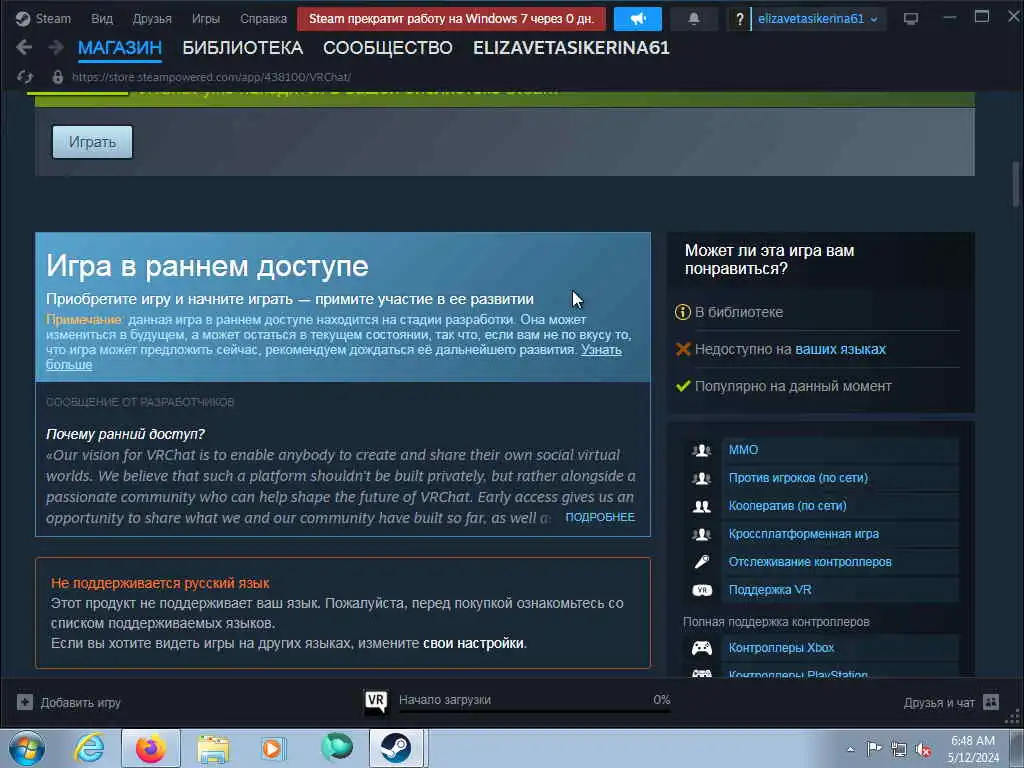
Task: Open the 'Друзья' menu
Action: 152,18
